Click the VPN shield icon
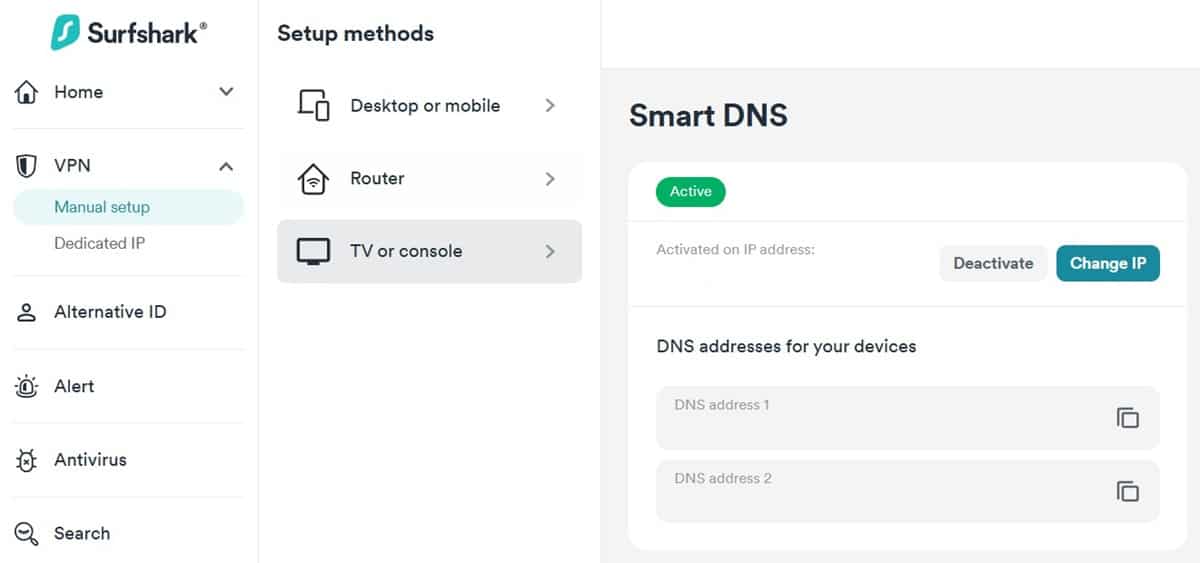Viewport: 1200px width, 563px height. point(27,166)
